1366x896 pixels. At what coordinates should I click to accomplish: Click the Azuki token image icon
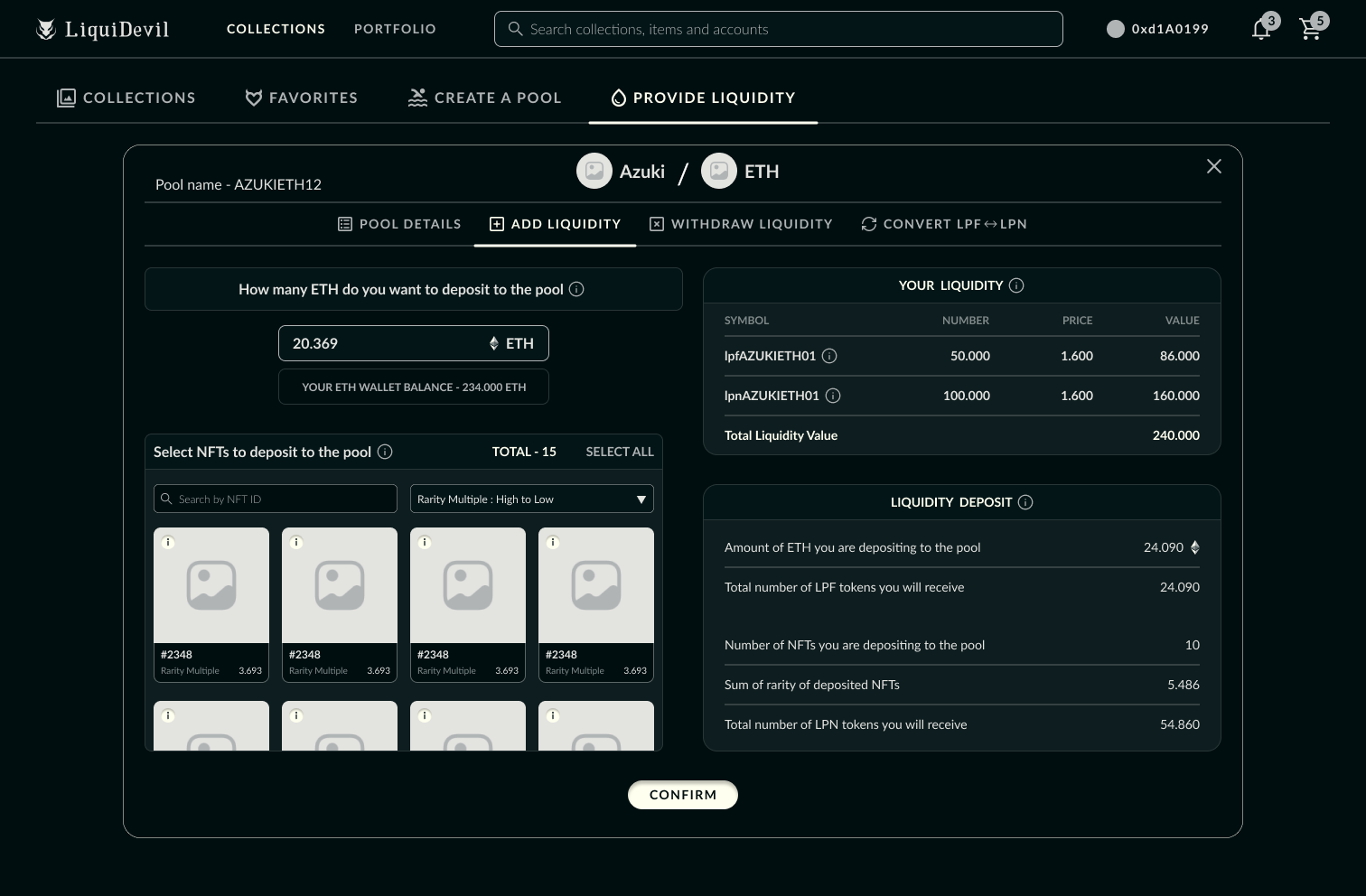point(594,171)
